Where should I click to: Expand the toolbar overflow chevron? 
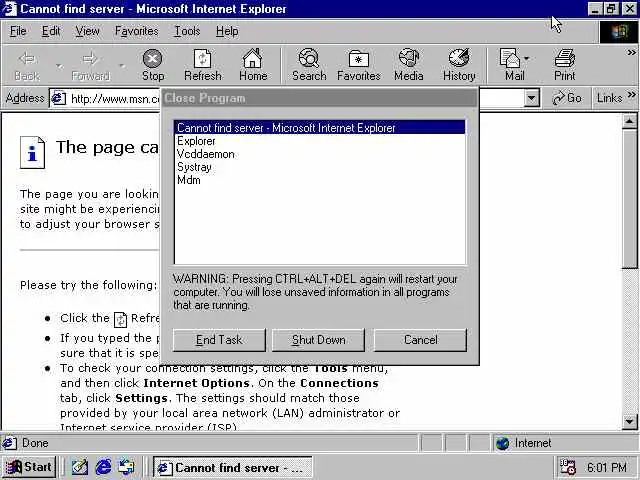(x=631, y=52)
